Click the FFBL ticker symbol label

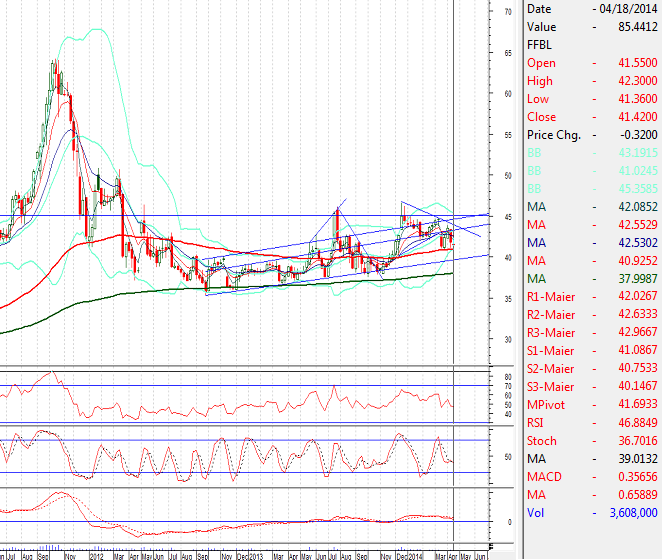tap(540, 45)
